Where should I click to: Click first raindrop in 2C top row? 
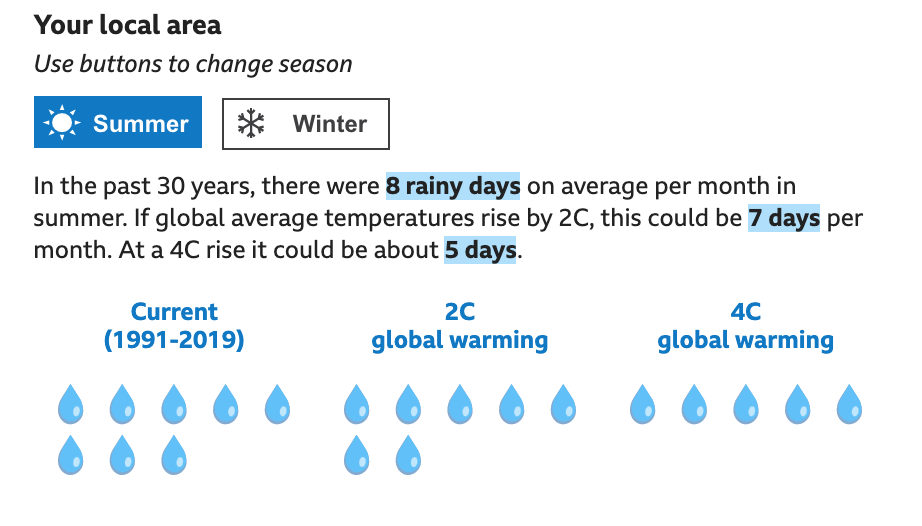point(356,405)
